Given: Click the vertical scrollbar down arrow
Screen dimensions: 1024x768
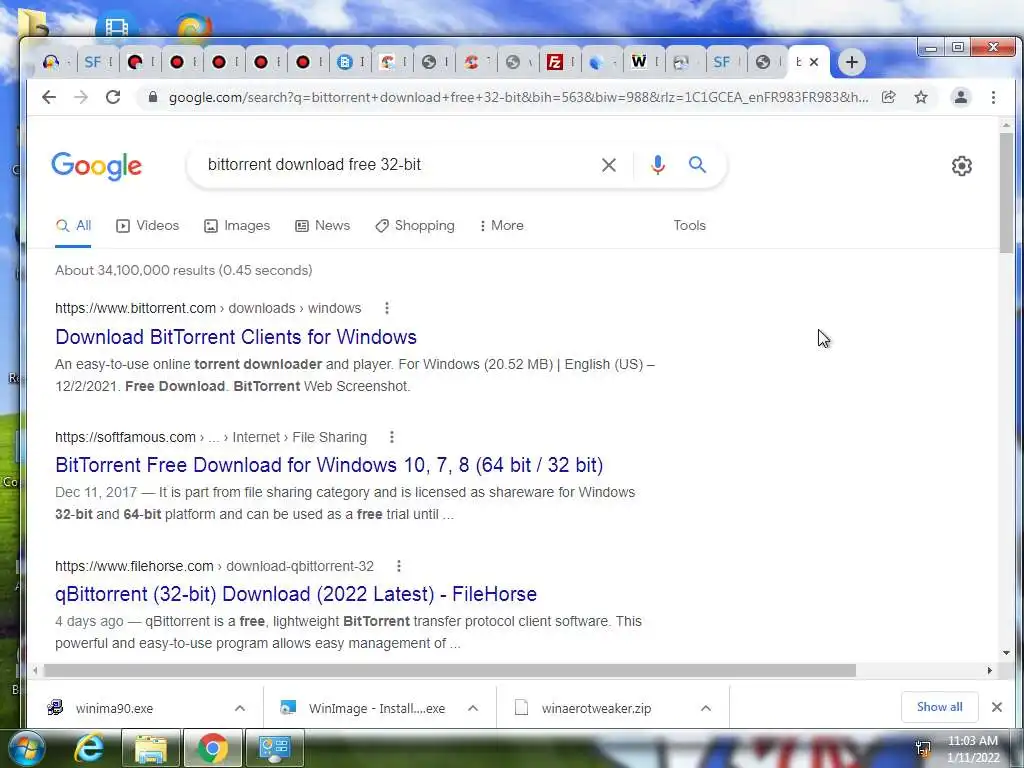Looking at the screenshot, I should pos(1006,652).
